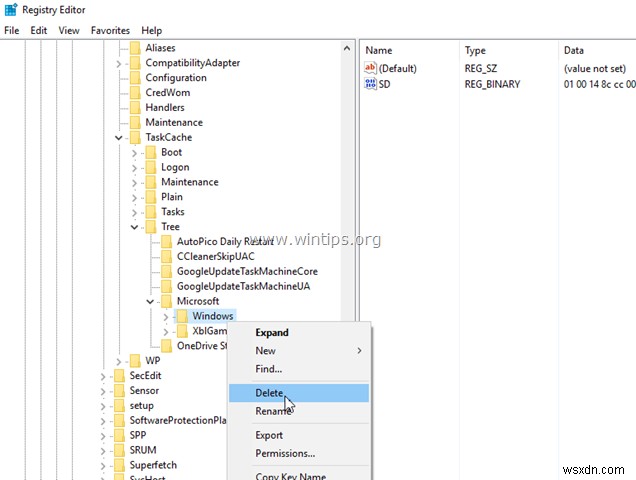Click the Windows folder icon
Screen dimensions: 636x480
[x=182, y=316]
